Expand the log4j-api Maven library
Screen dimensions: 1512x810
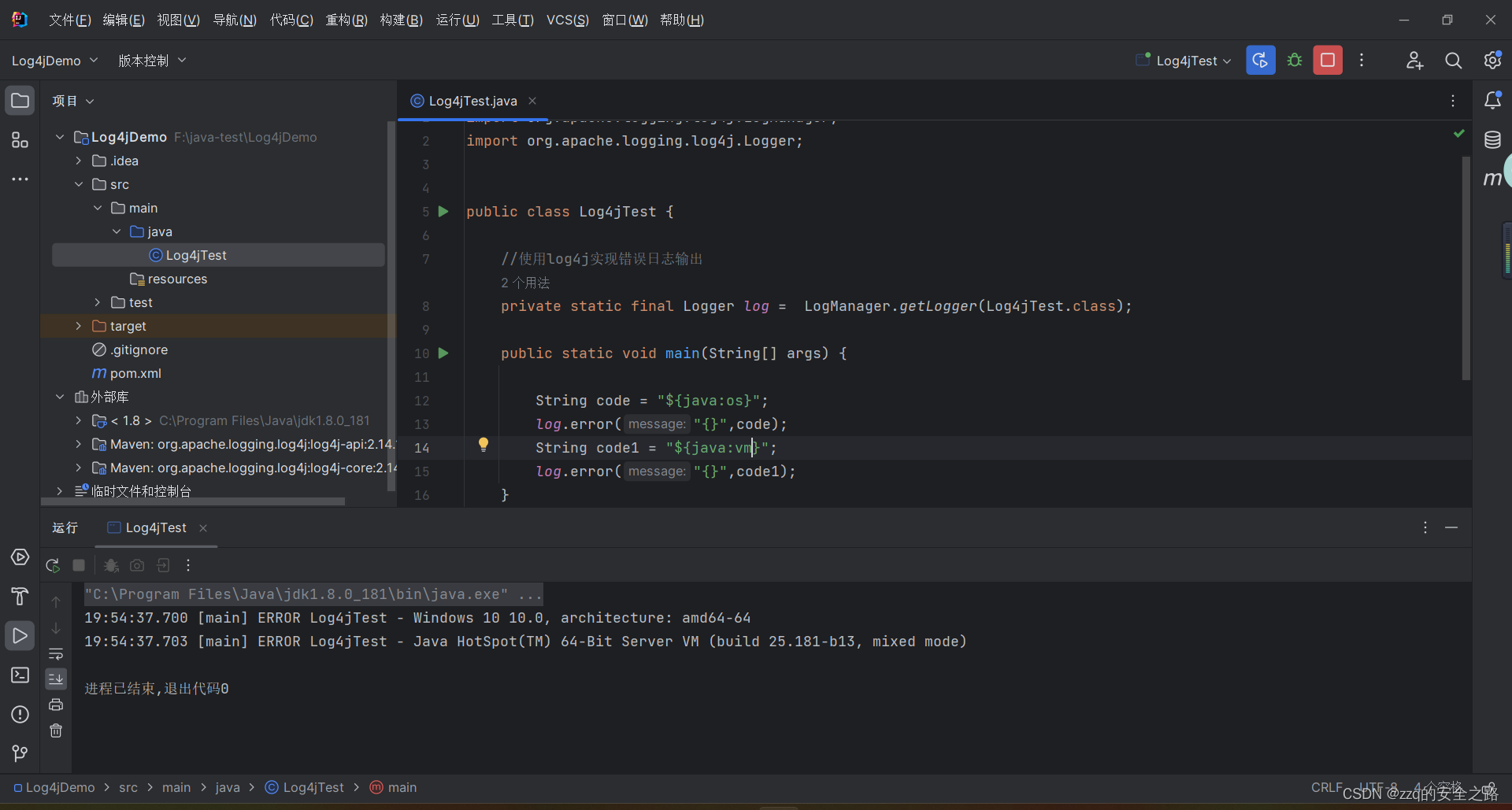(x=78, y=444)
